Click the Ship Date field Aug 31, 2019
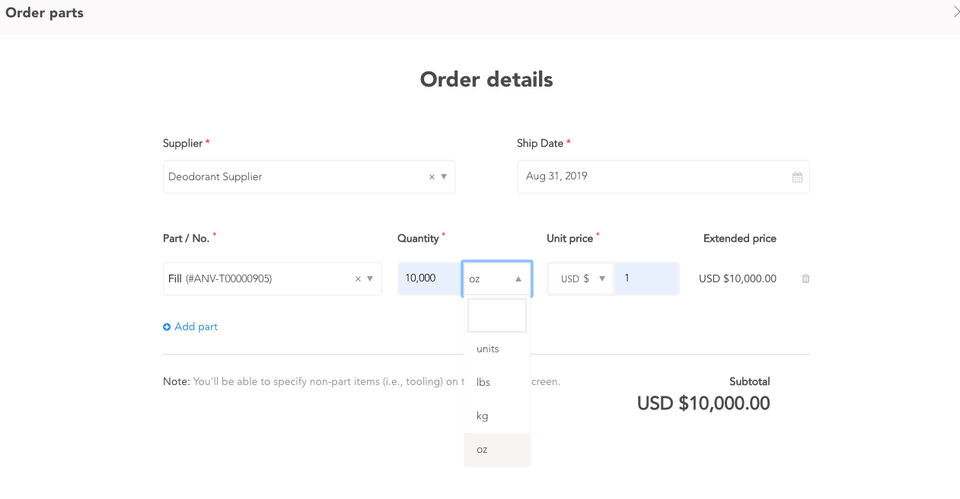 650,177
